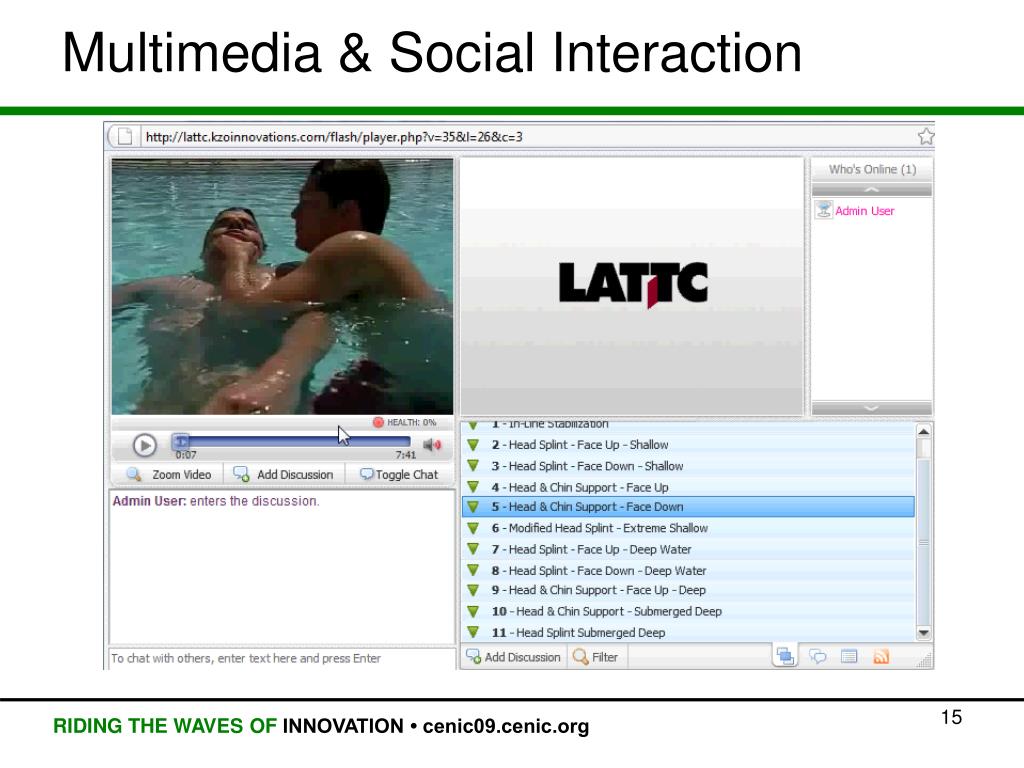
Task: Open Zoom Video
Action: [169, 475]
